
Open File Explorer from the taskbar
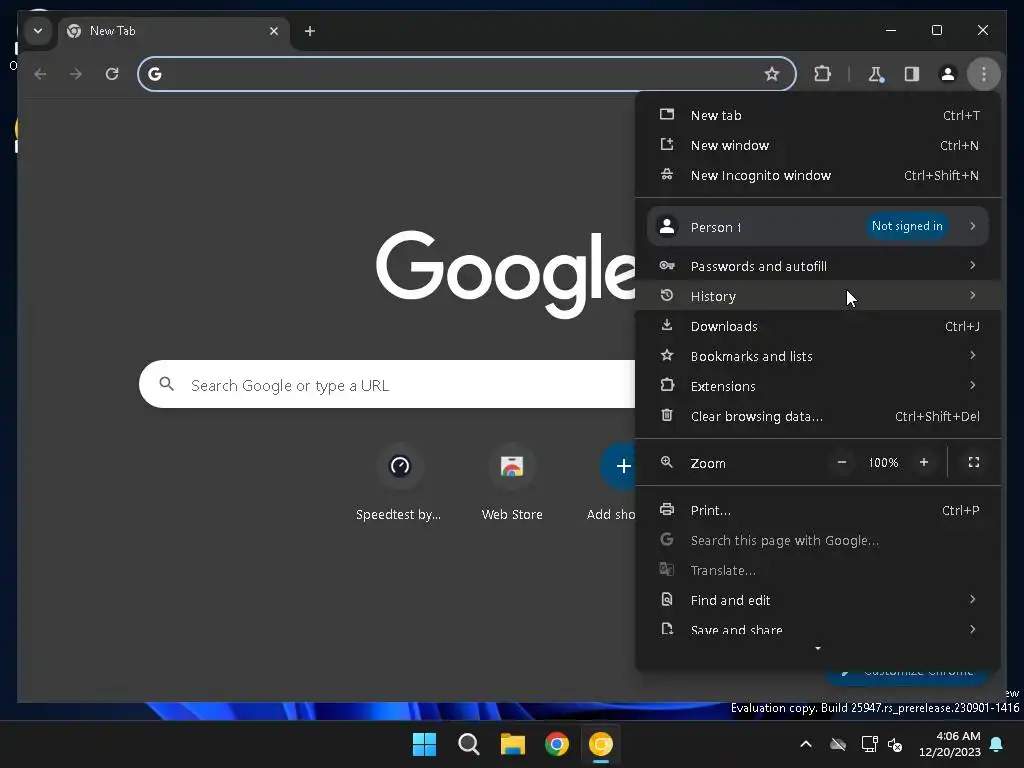[x=513, y=744]
